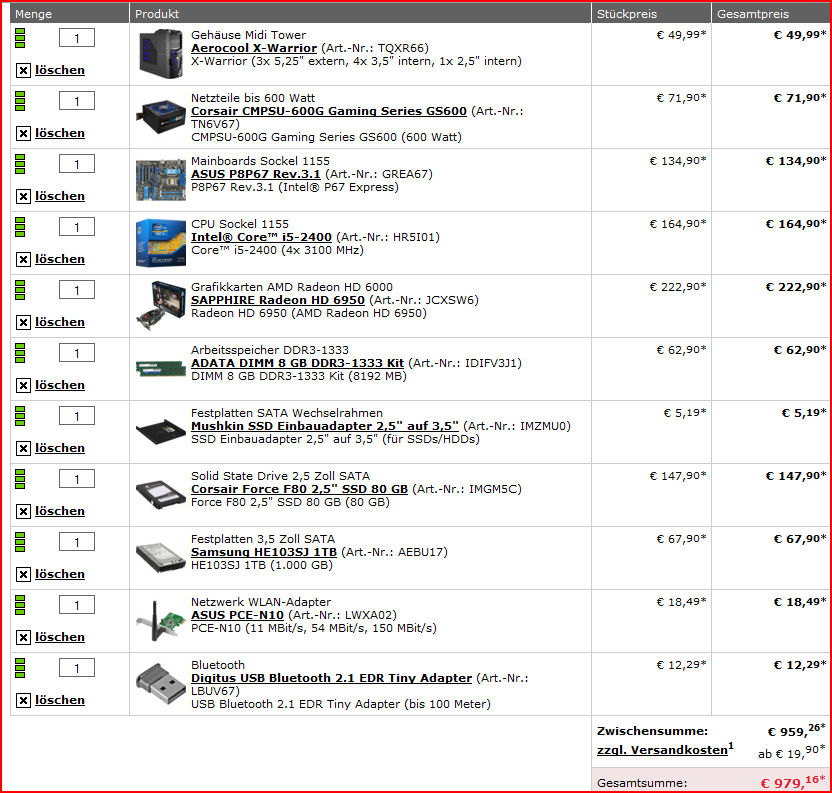Open the zzgl. Versandkosten shipping costs link

click(x=665, y=749)
